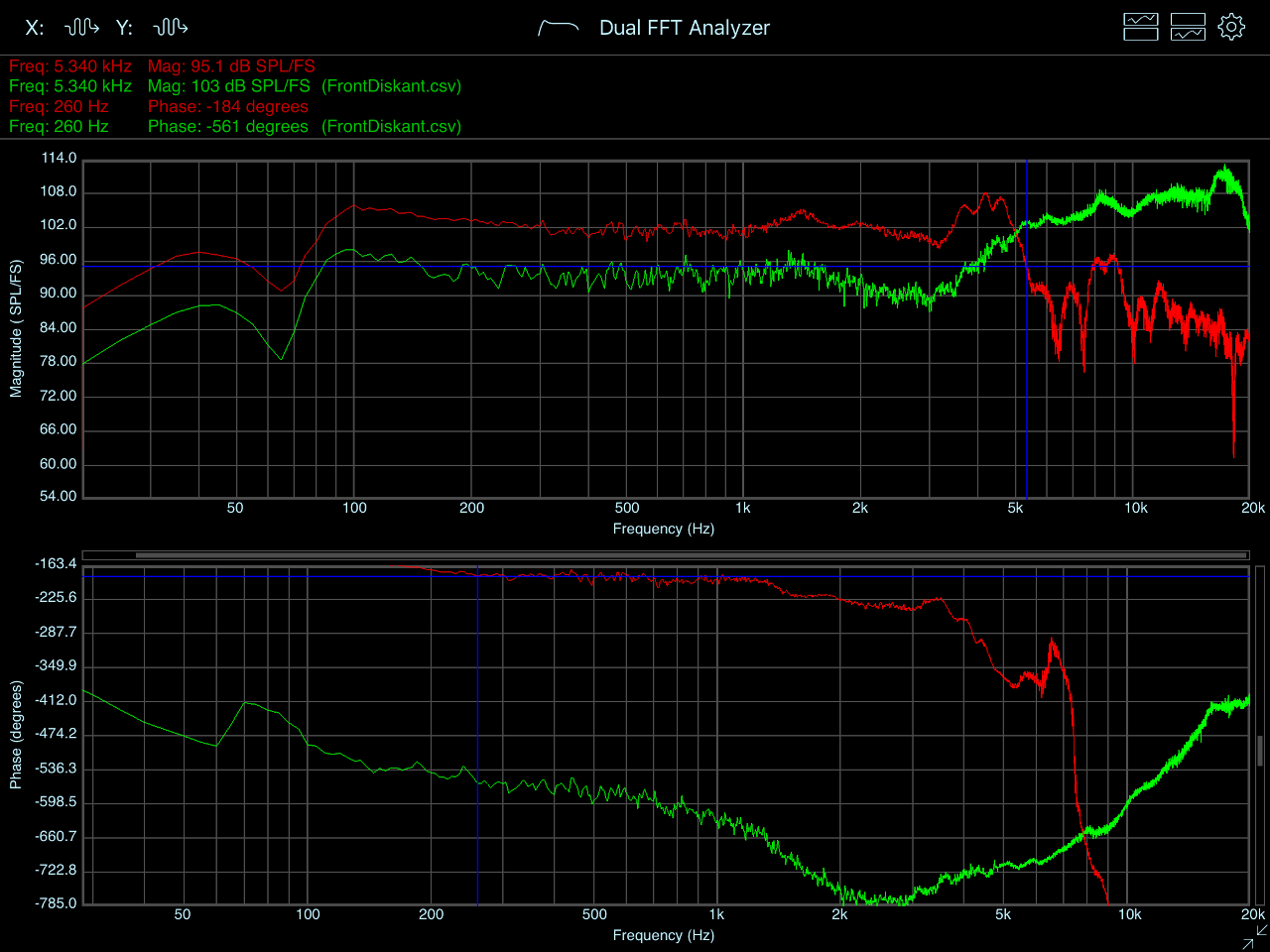
Task: Click the '54.00' magnitude axis value
Action: (59, 496)
